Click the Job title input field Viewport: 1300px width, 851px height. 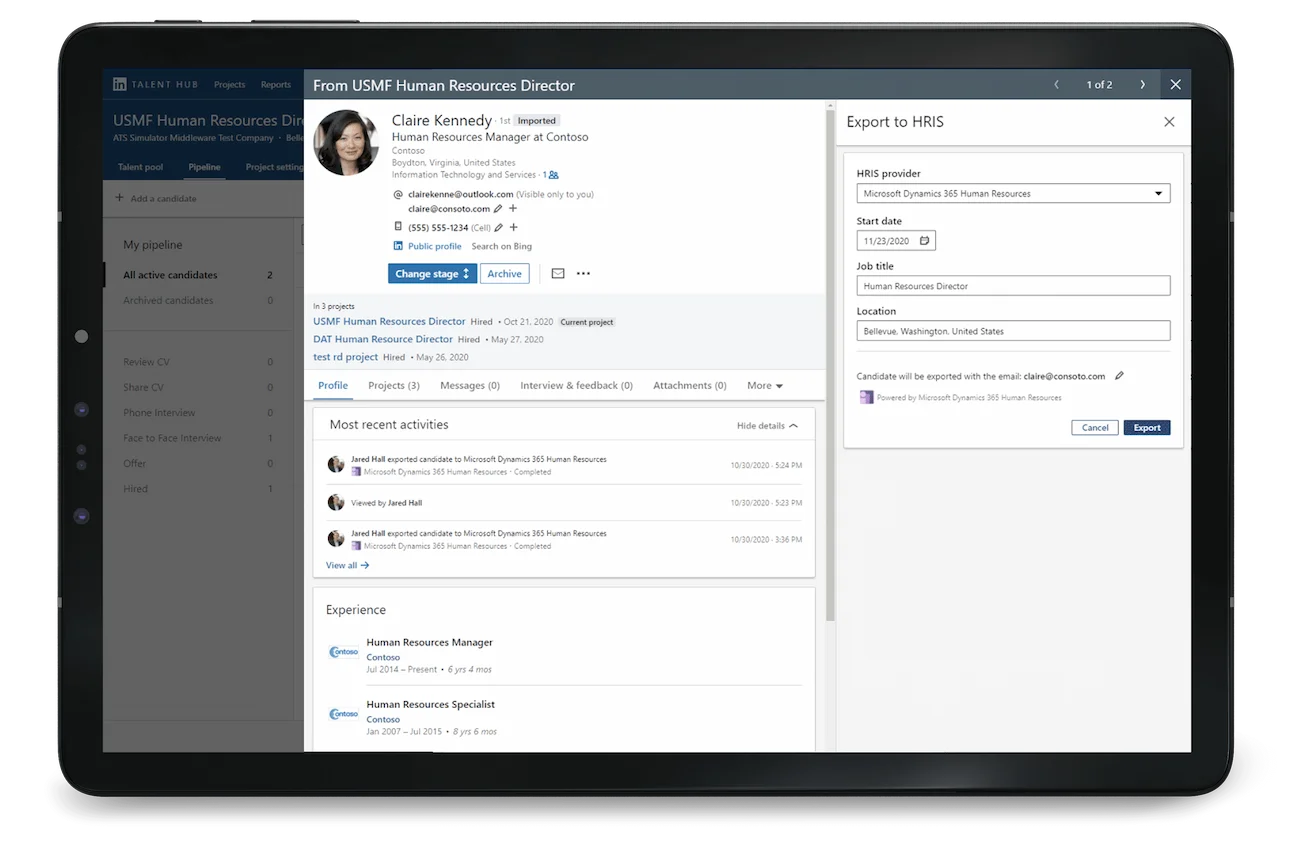1013,286
